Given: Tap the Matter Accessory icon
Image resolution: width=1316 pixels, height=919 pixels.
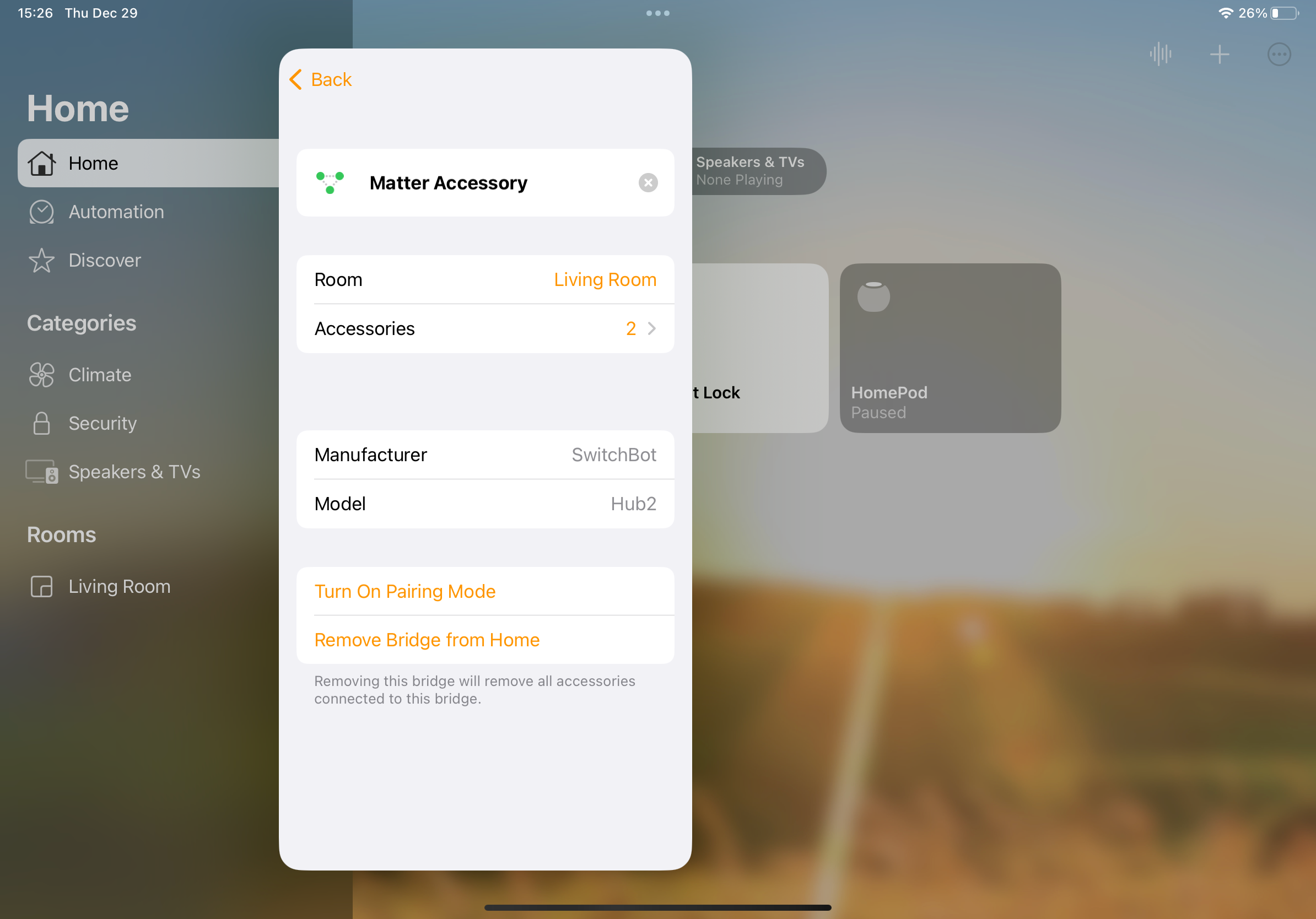Looking at the screenshot, I should pos(331,182).
